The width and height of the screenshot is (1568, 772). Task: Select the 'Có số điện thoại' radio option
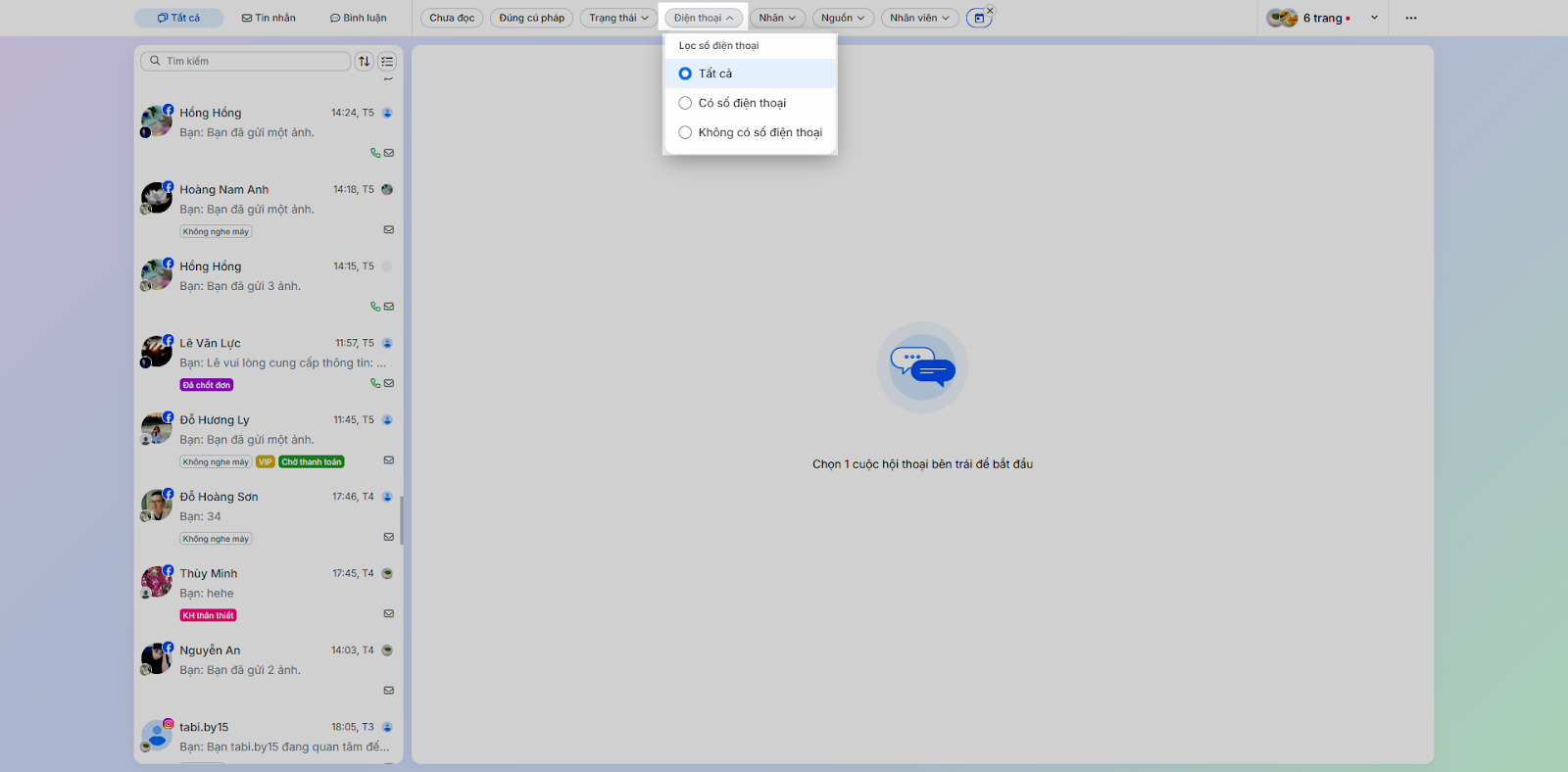[x=685, y=103]
